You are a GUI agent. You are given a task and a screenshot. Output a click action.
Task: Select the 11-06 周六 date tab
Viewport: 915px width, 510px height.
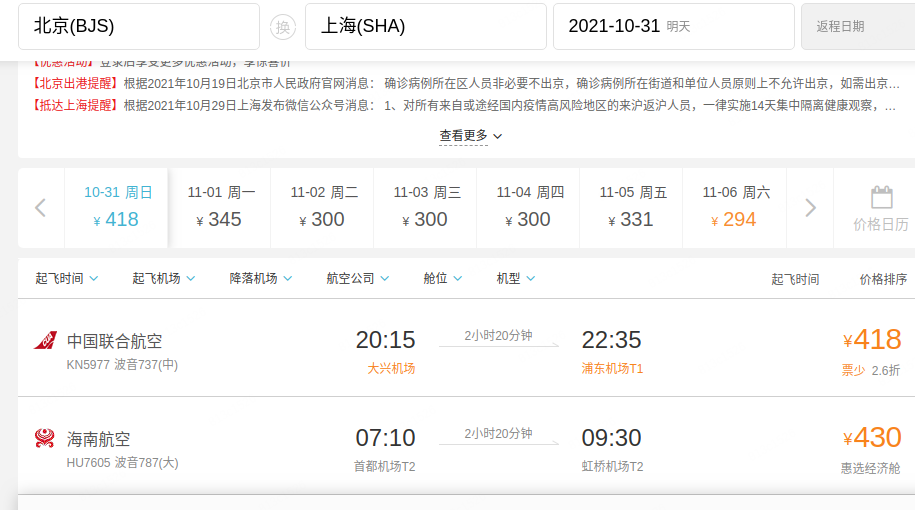click(x=734, y=208)
